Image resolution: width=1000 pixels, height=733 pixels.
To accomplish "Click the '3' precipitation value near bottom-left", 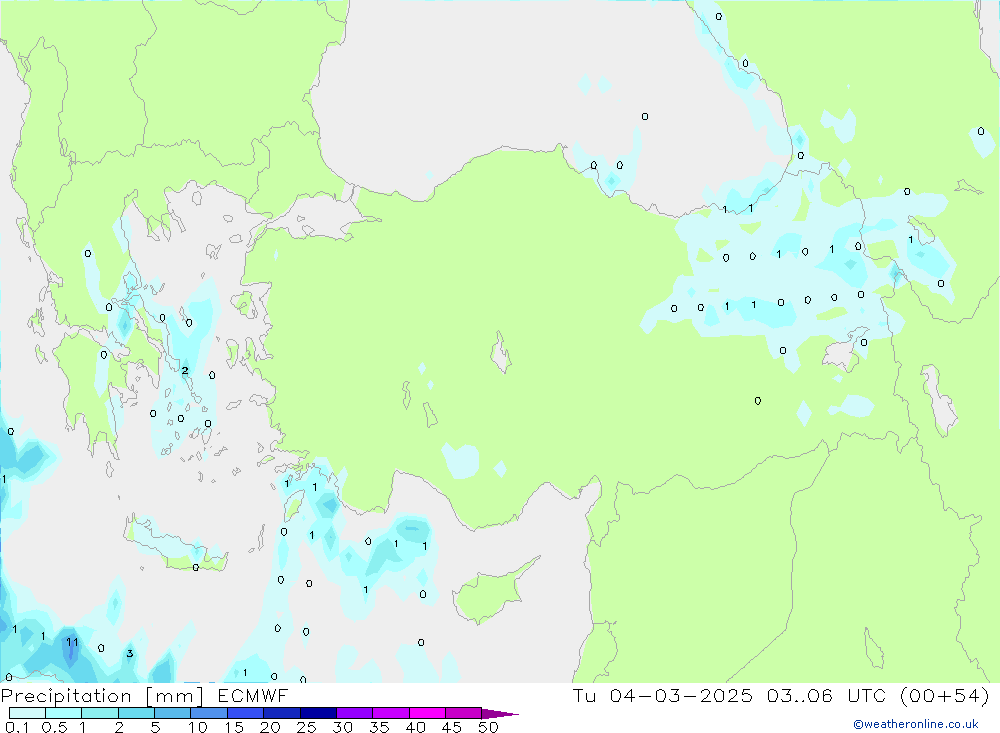I will coord(130,653).
